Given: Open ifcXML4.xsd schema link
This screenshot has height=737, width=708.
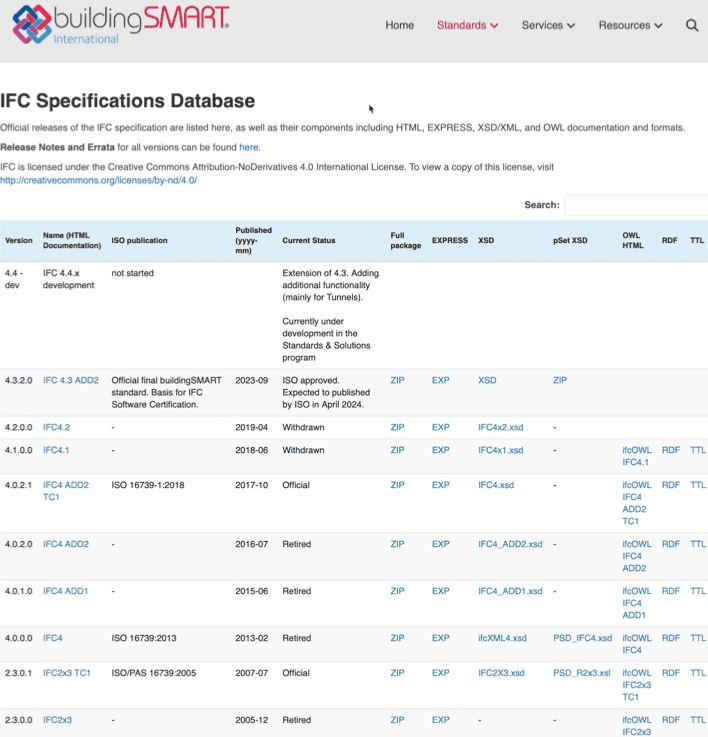Looking at the screenshot, I should [502, 638].
